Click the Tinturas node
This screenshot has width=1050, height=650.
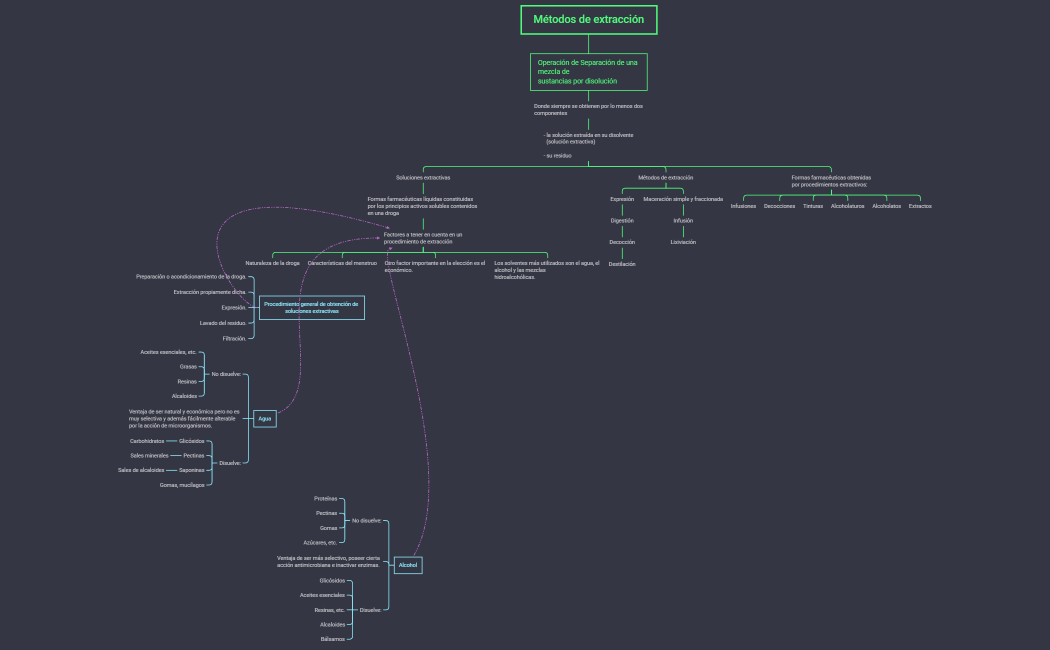point(813,206)
